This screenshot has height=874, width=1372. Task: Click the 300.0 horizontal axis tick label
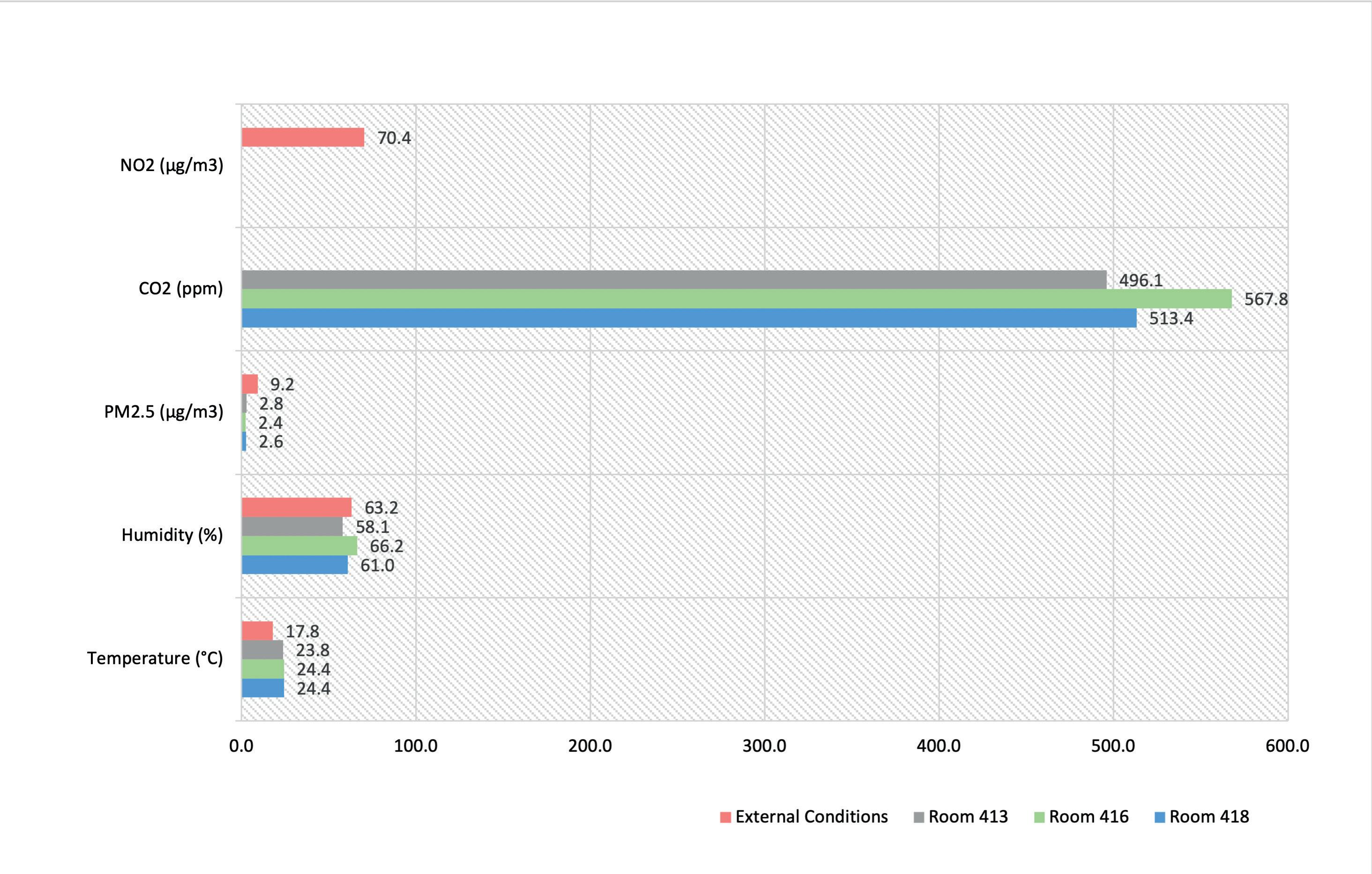pos(764,746)
